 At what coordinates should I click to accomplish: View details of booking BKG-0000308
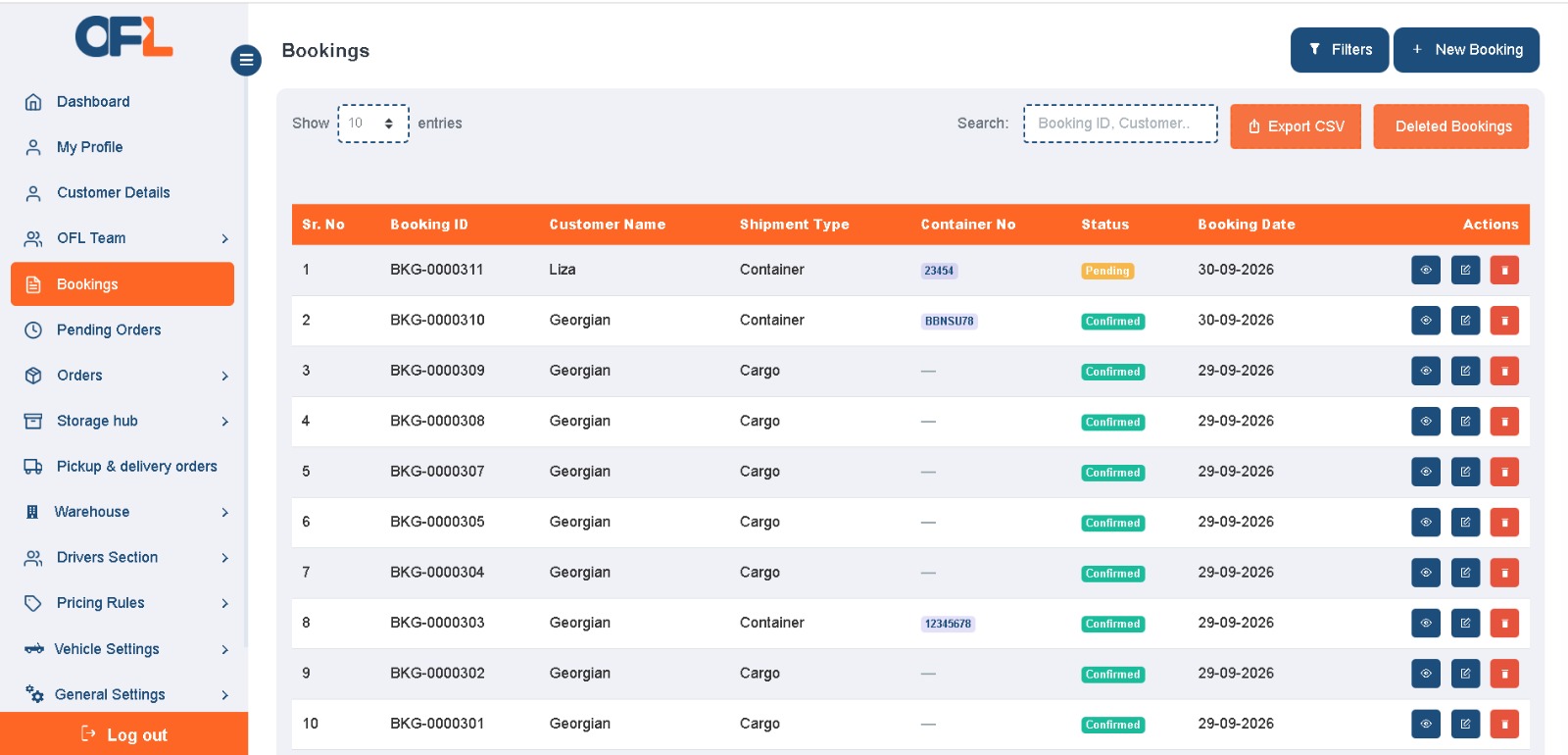(1426, 422)
